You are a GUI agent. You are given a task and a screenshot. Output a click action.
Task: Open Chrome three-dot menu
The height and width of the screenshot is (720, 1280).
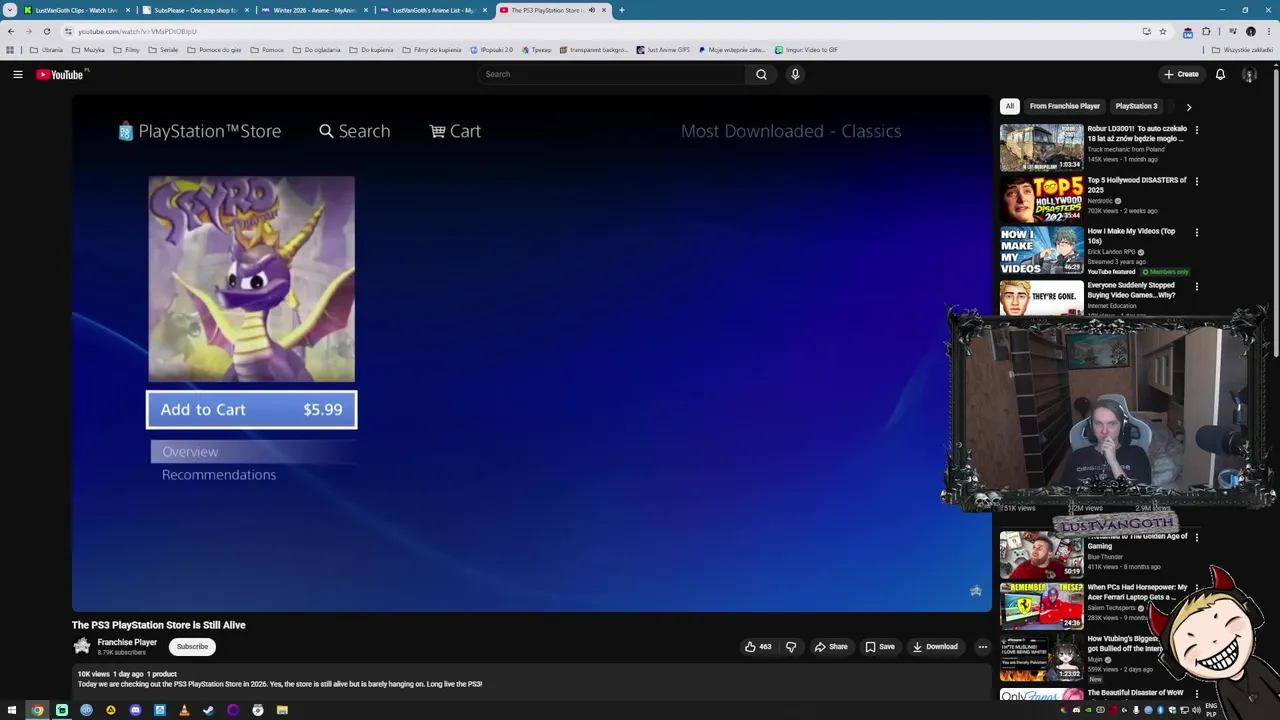point(1268,31)
